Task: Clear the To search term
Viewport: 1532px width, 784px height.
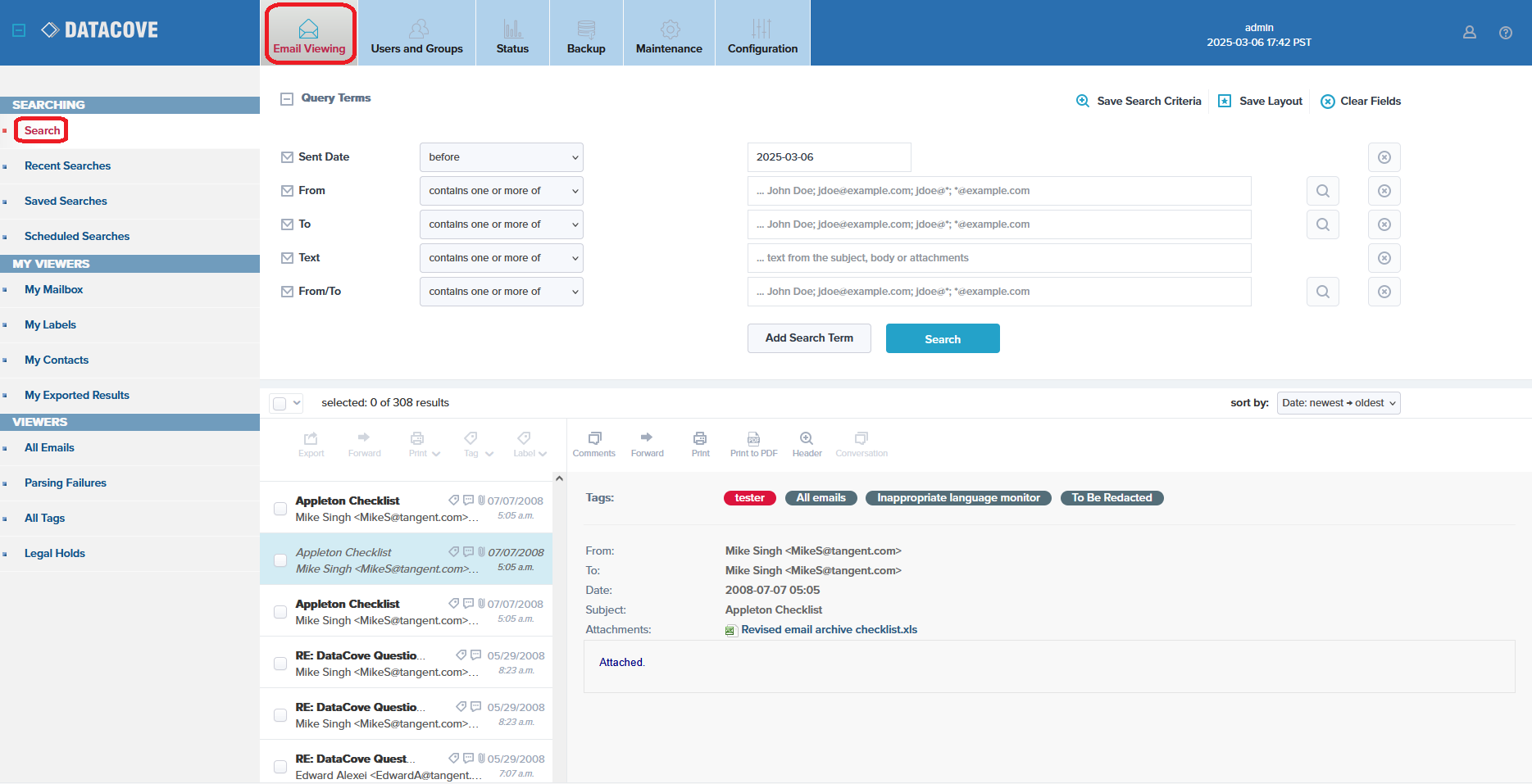Action: (x=1384, y=224)
